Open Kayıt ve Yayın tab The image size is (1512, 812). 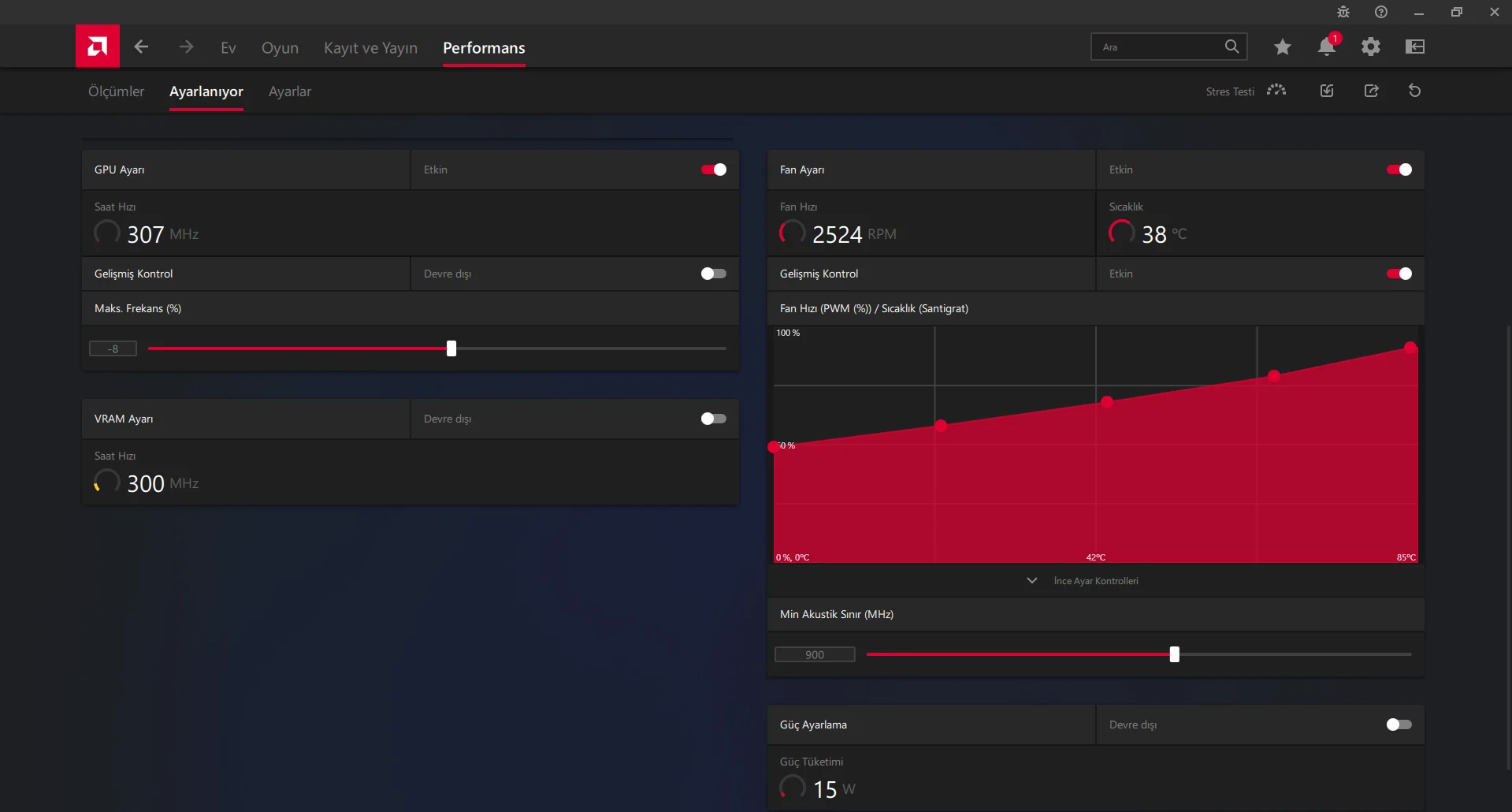click(370, 47)
